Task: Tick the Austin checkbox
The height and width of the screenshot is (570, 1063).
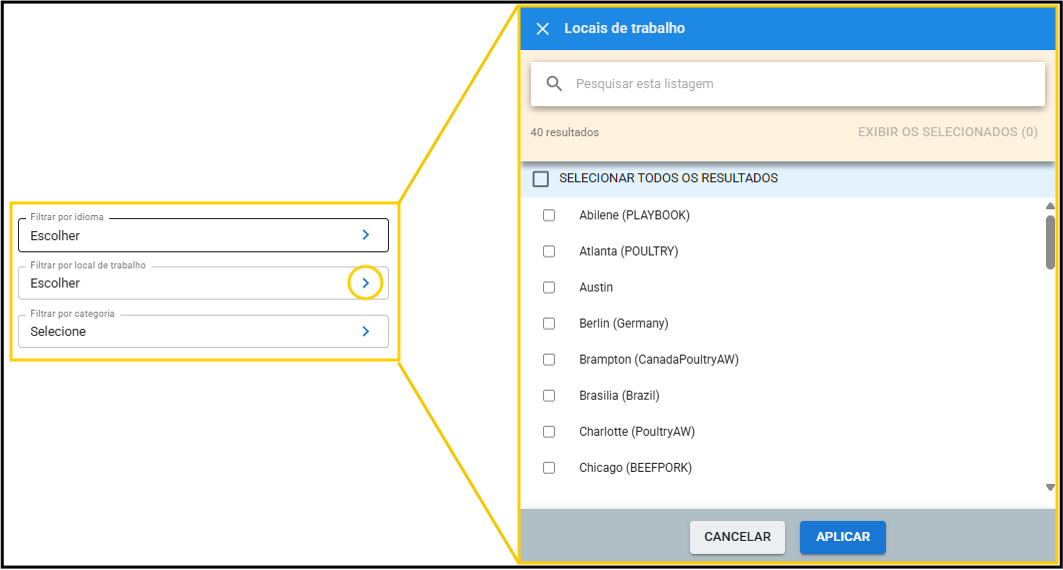Action: tap(549, 287)
